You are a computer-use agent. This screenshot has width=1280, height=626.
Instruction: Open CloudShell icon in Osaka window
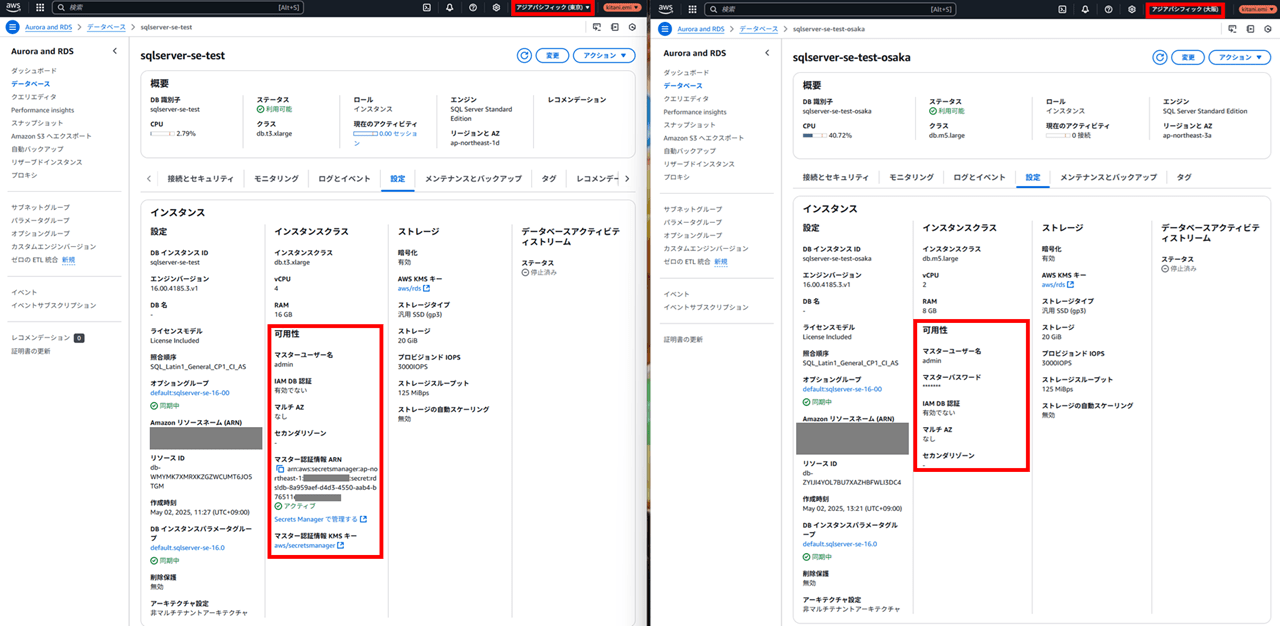[1064, 8]
